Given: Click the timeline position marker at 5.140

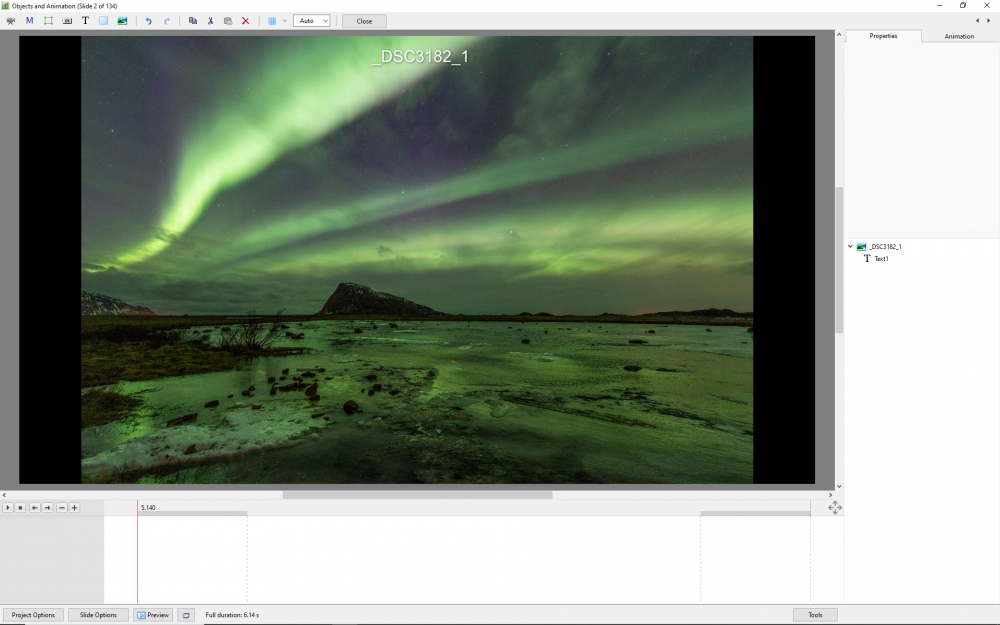Looking at the screenshot, I should 148,508.
